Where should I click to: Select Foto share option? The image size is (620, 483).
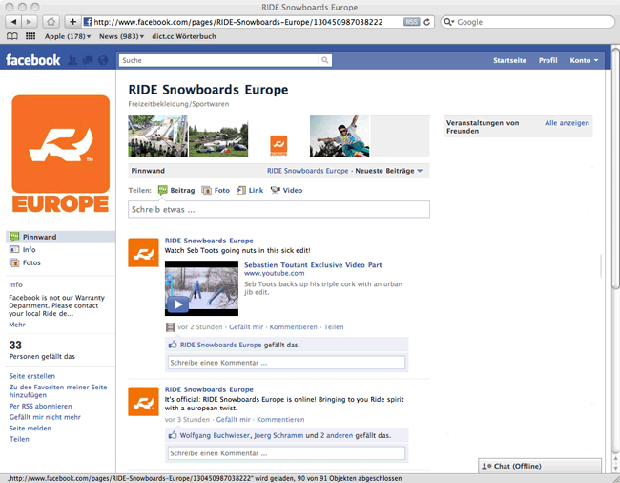(215, 190)
